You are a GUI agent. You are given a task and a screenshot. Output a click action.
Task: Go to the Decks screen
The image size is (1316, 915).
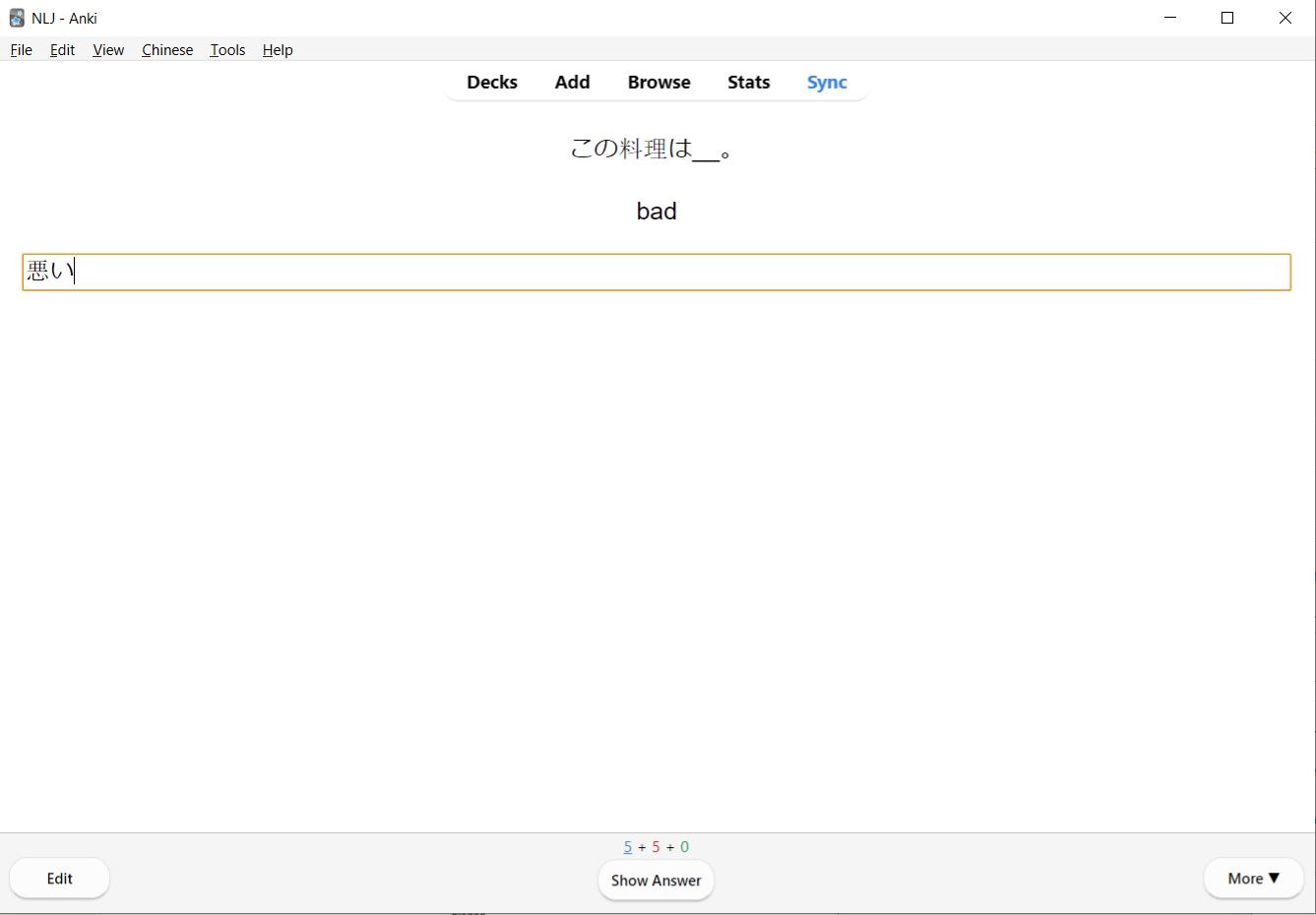(492, 83)
